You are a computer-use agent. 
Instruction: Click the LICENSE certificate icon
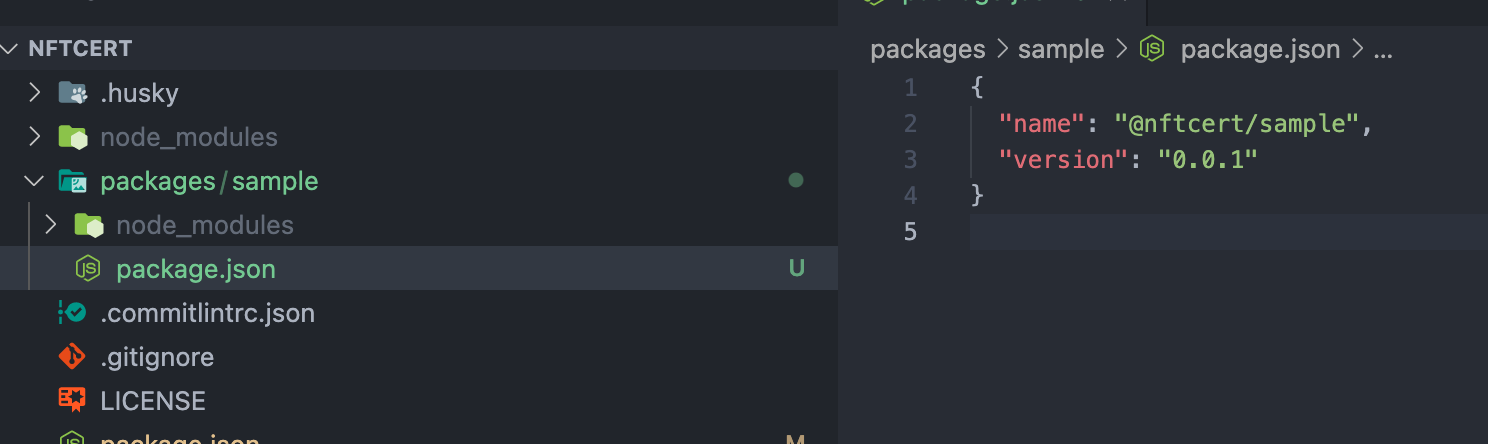[73, 401]
